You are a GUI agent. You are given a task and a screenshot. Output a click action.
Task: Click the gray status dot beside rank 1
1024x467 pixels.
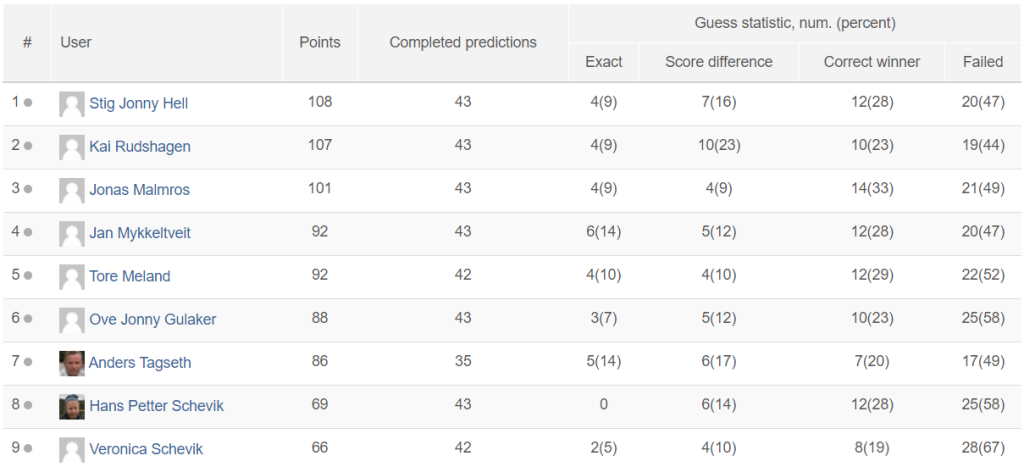point(28,103)
